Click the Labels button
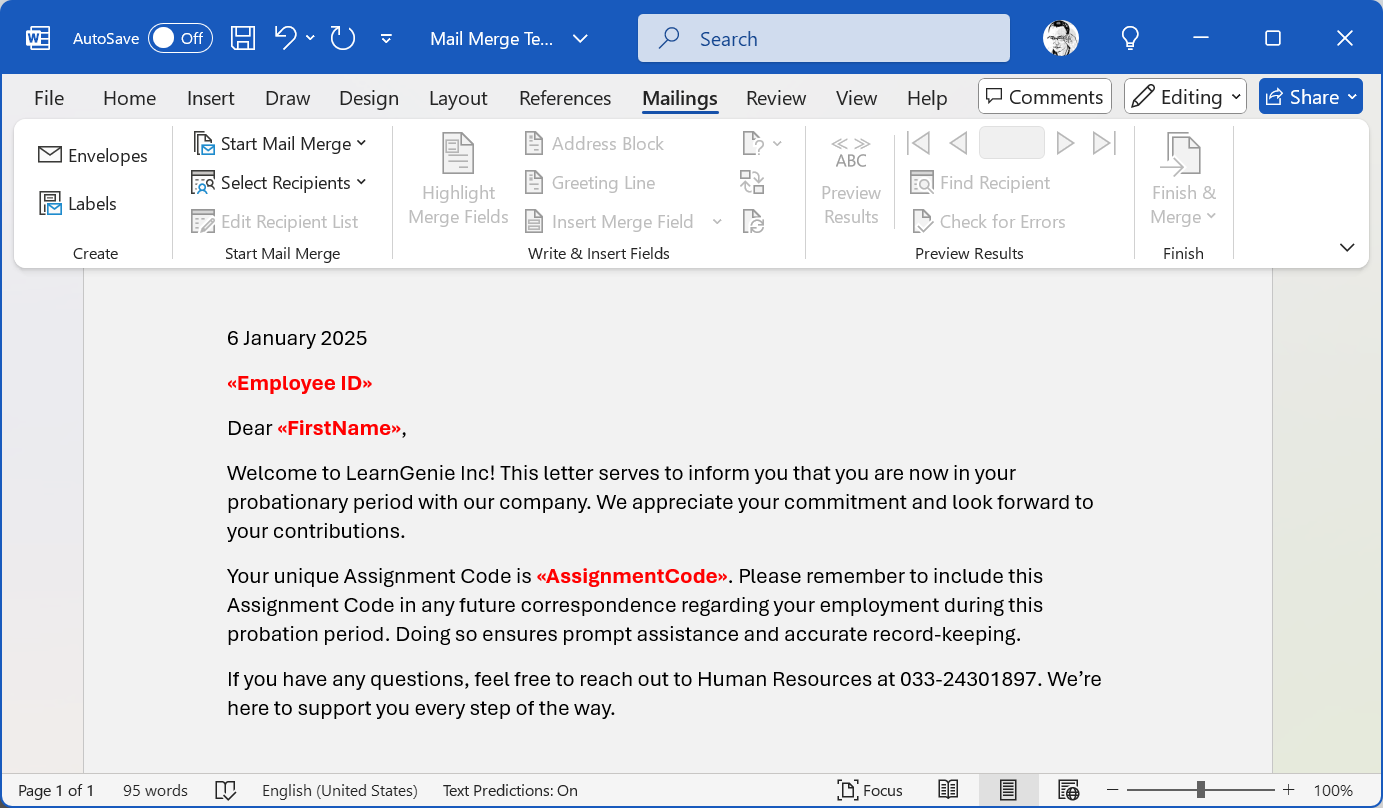The width and height of the screenshot is (1383, 808). pyautogui.click(x=78, y=203)
